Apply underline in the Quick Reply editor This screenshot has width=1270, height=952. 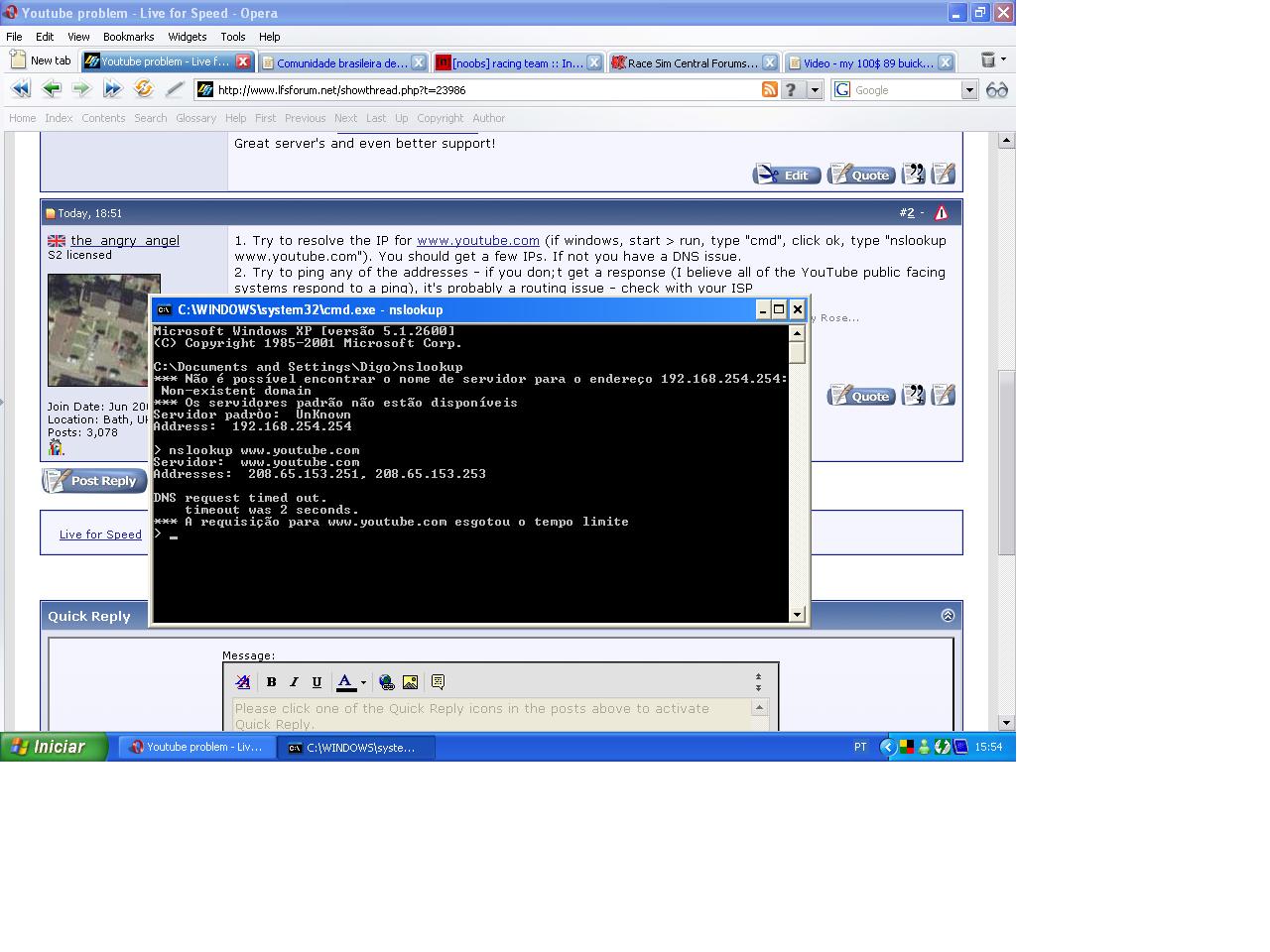click(x=317, y=682)
